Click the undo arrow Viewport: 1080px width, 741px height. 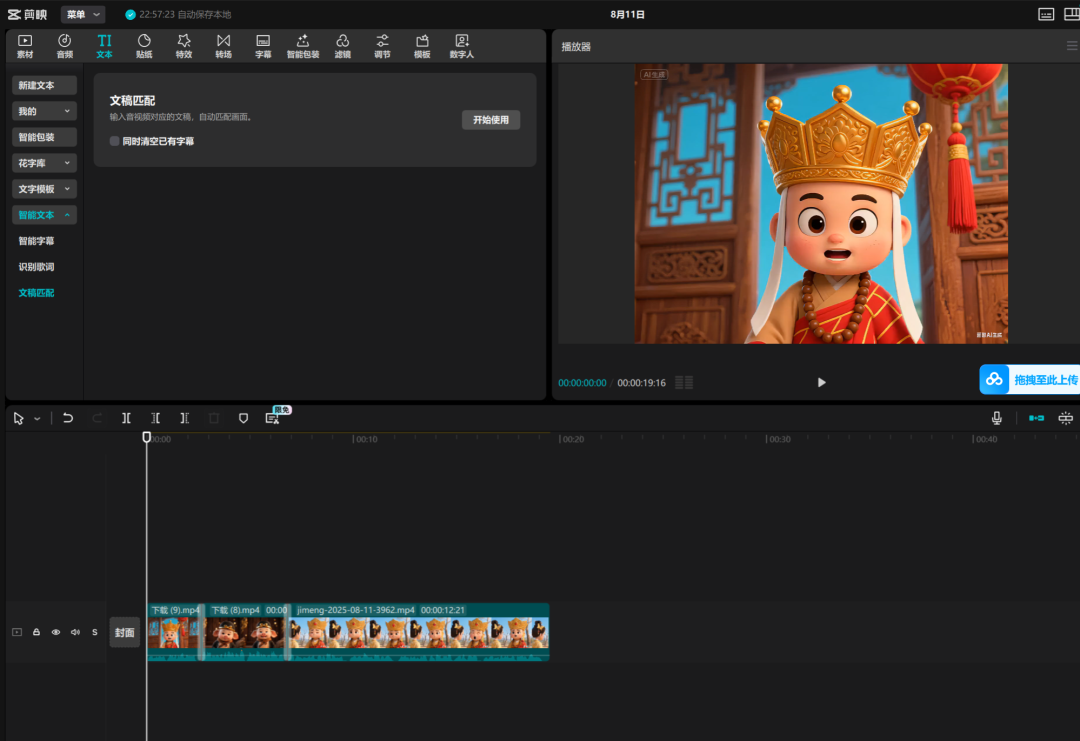pyautogui.click(x=68, y=418)
